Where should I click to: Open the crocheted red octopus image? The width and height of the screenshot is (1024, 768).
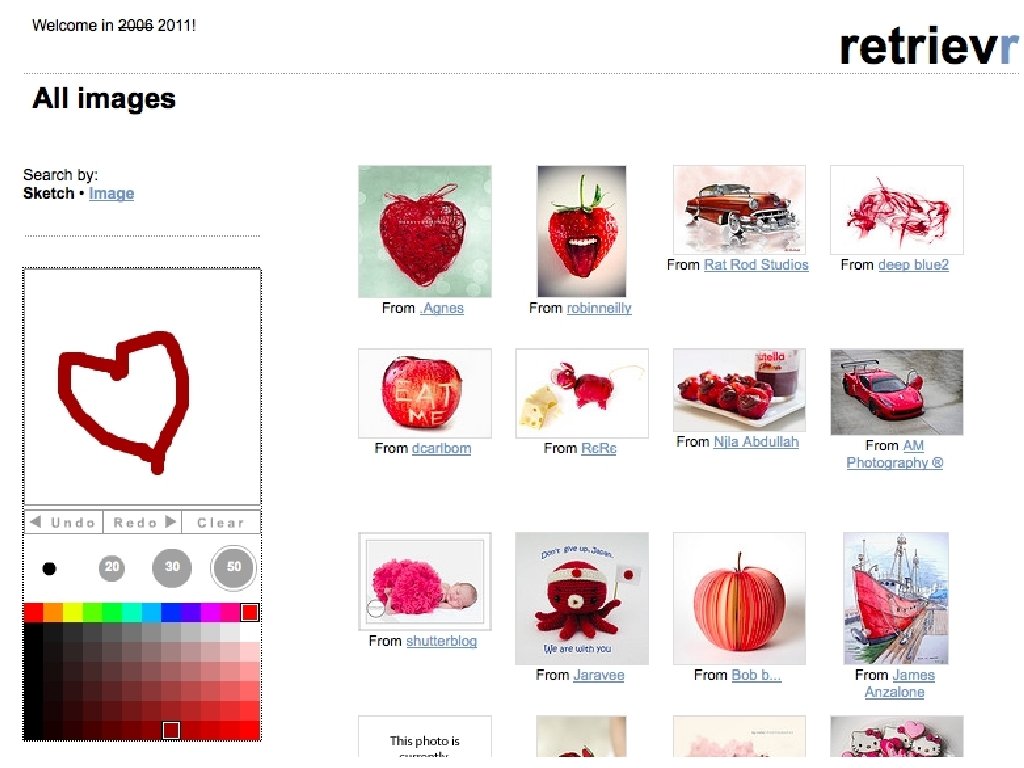pos(582,598)
